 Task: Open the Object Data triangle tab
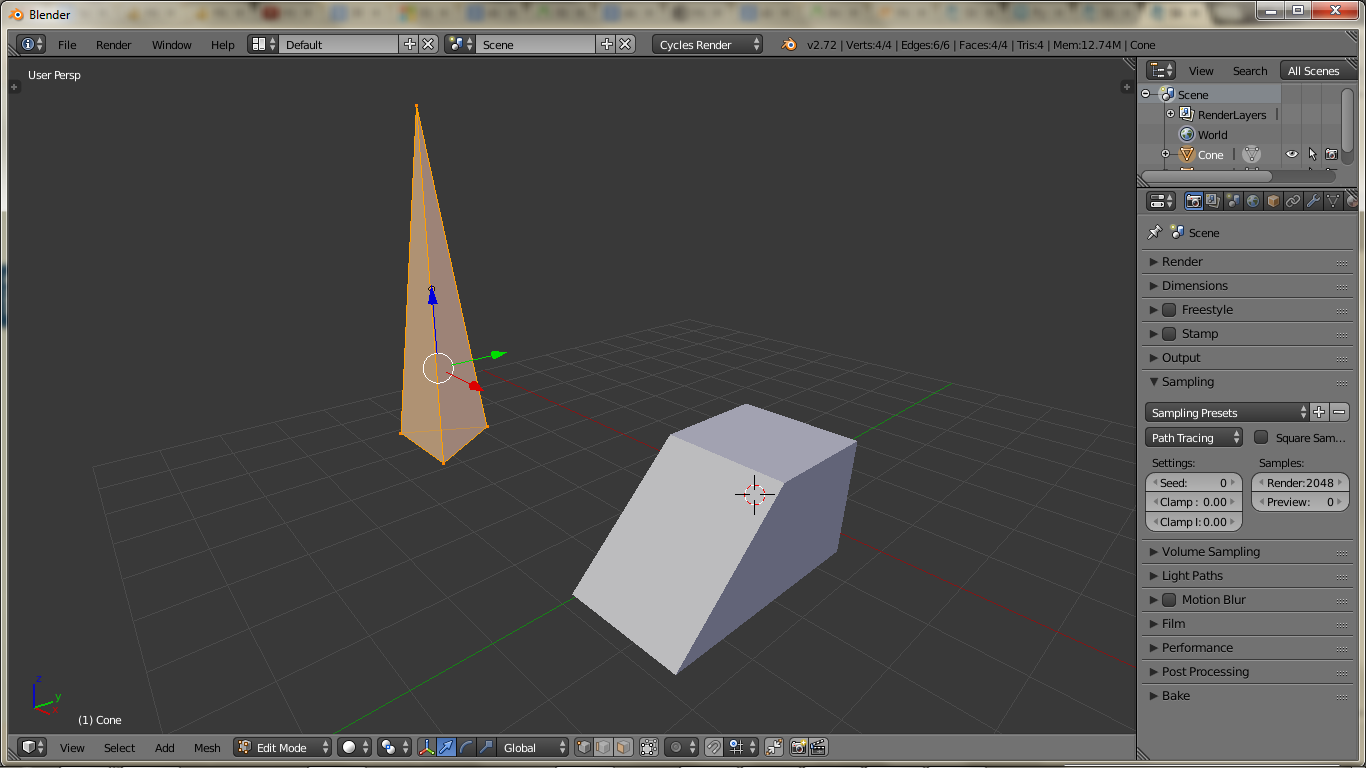[x=1333, y=201]
